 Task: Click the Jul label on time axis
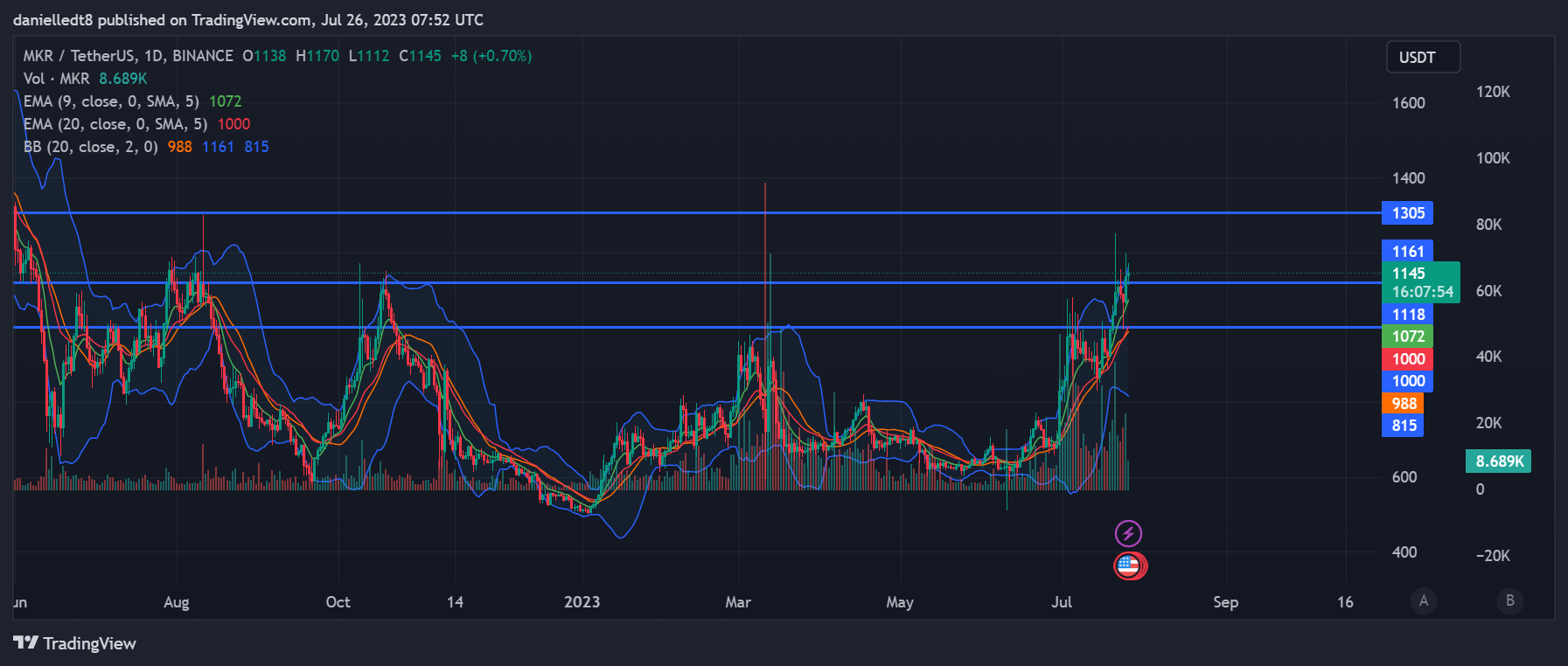(x=1062, y=602)
